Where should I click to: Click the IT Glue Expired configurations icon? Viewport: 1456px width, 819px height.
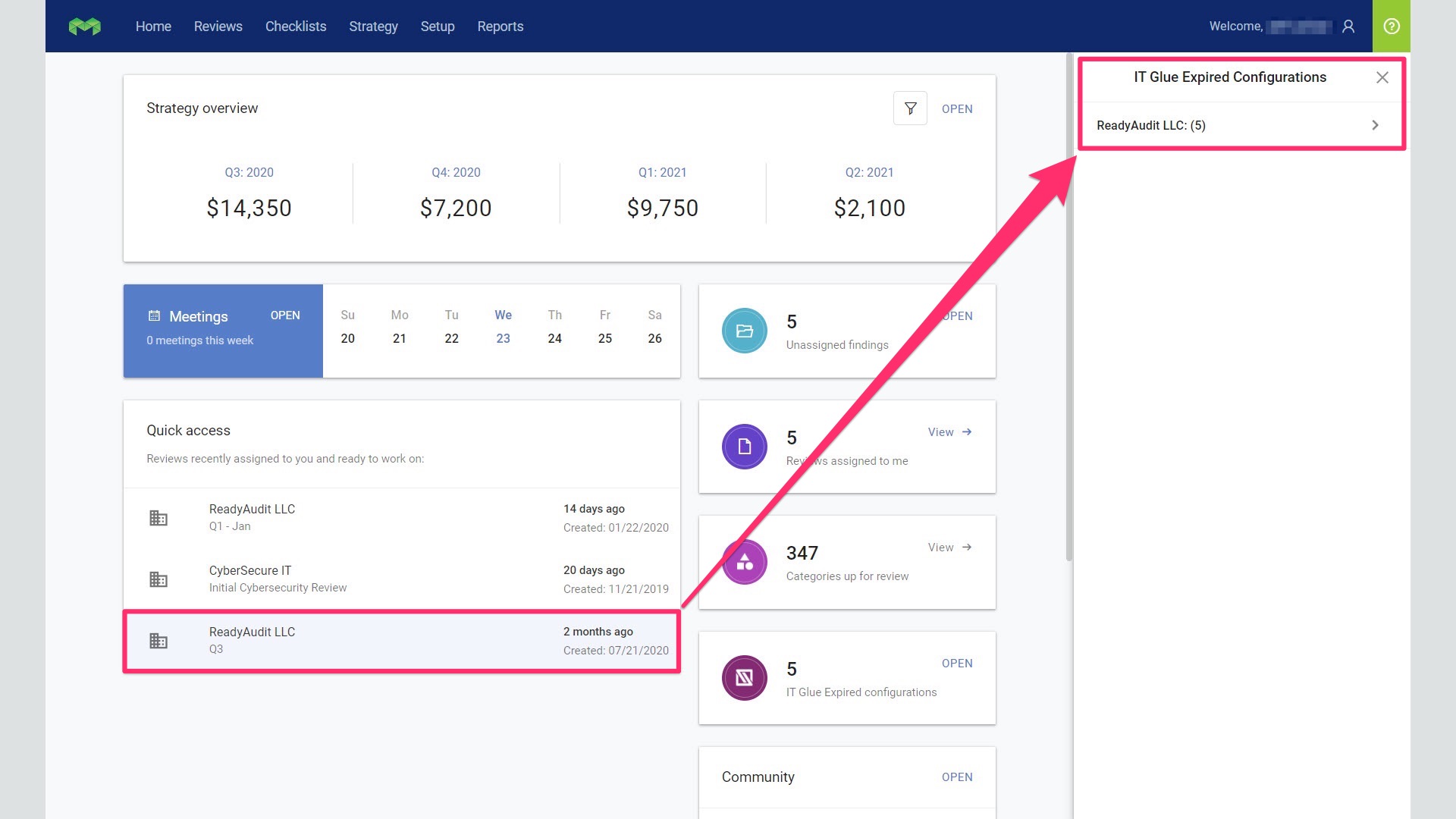tap(744, 678)
